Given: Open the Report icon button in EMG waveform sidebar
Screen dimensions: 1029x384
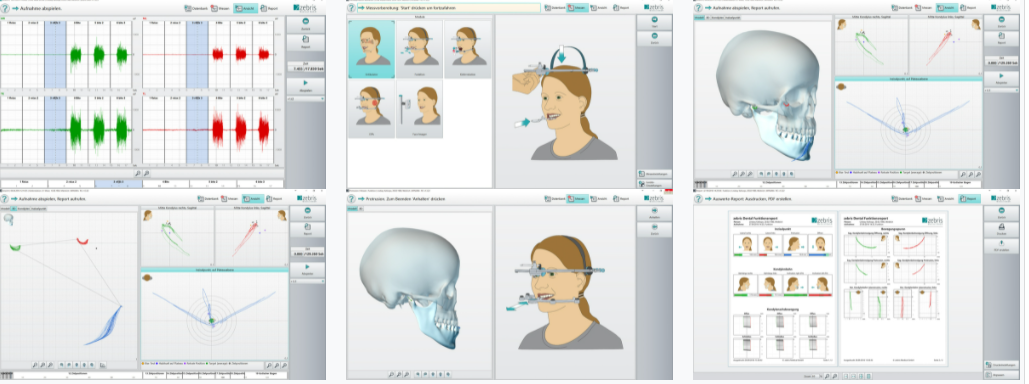Looking at the screenshot, I should [x=305, y=42].
